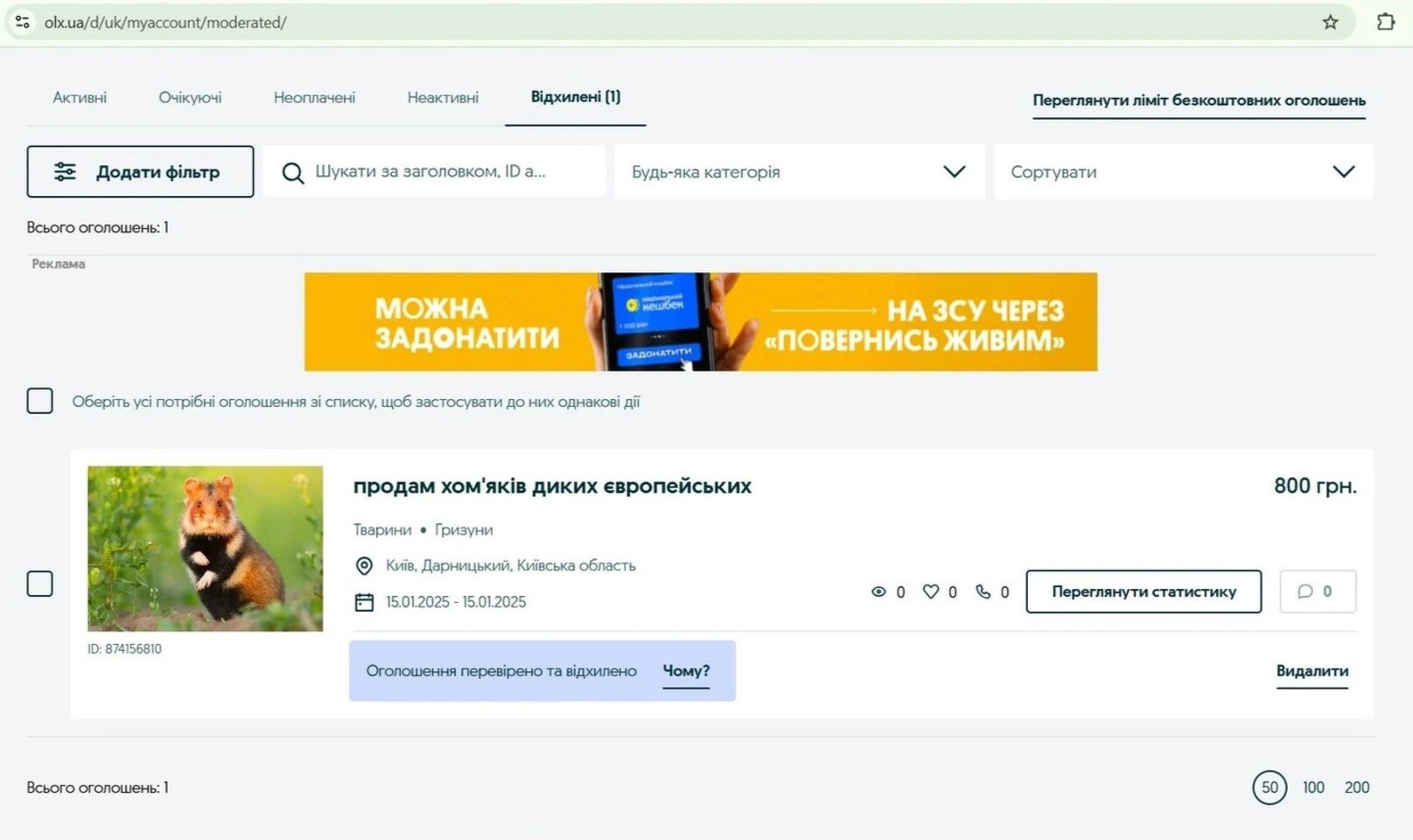1413x840 pixels.
Task: Click Переглянути статистику button
Action: (x=1143, y=591)
